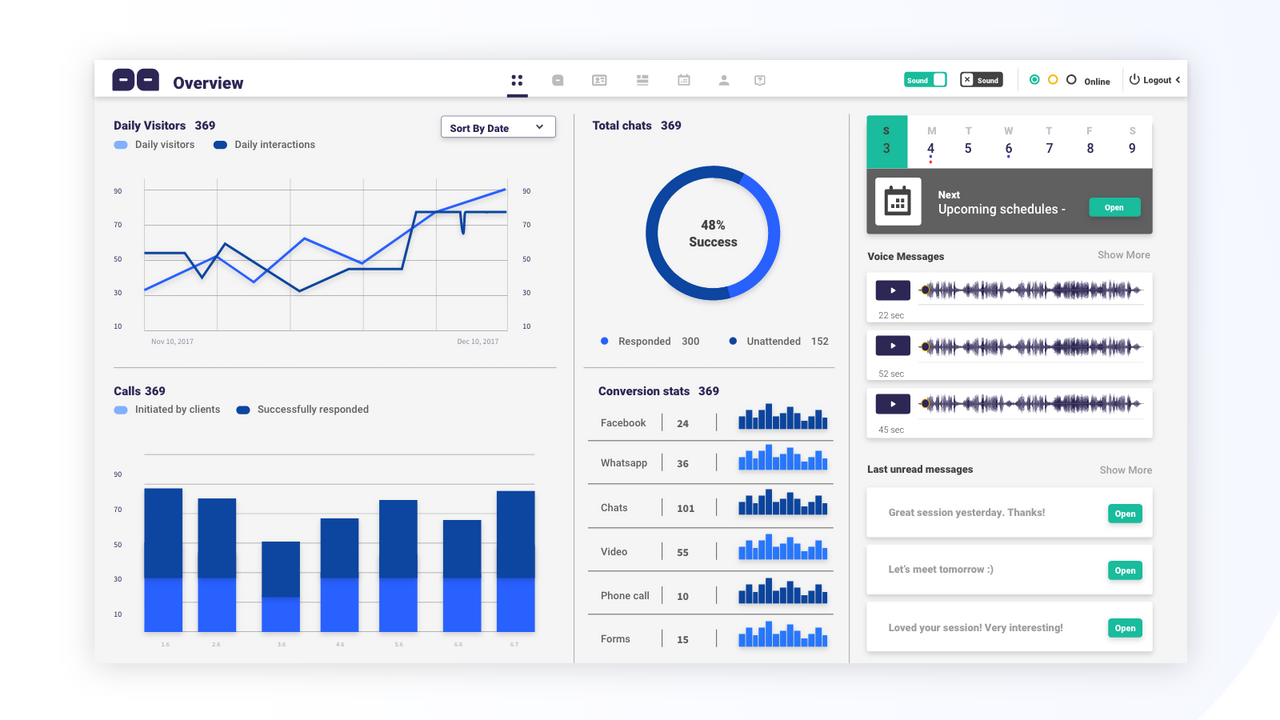The width and height of the screenshot is (1280, 720).
Task: Click the list view navigation icon
Action: (642, 80)
